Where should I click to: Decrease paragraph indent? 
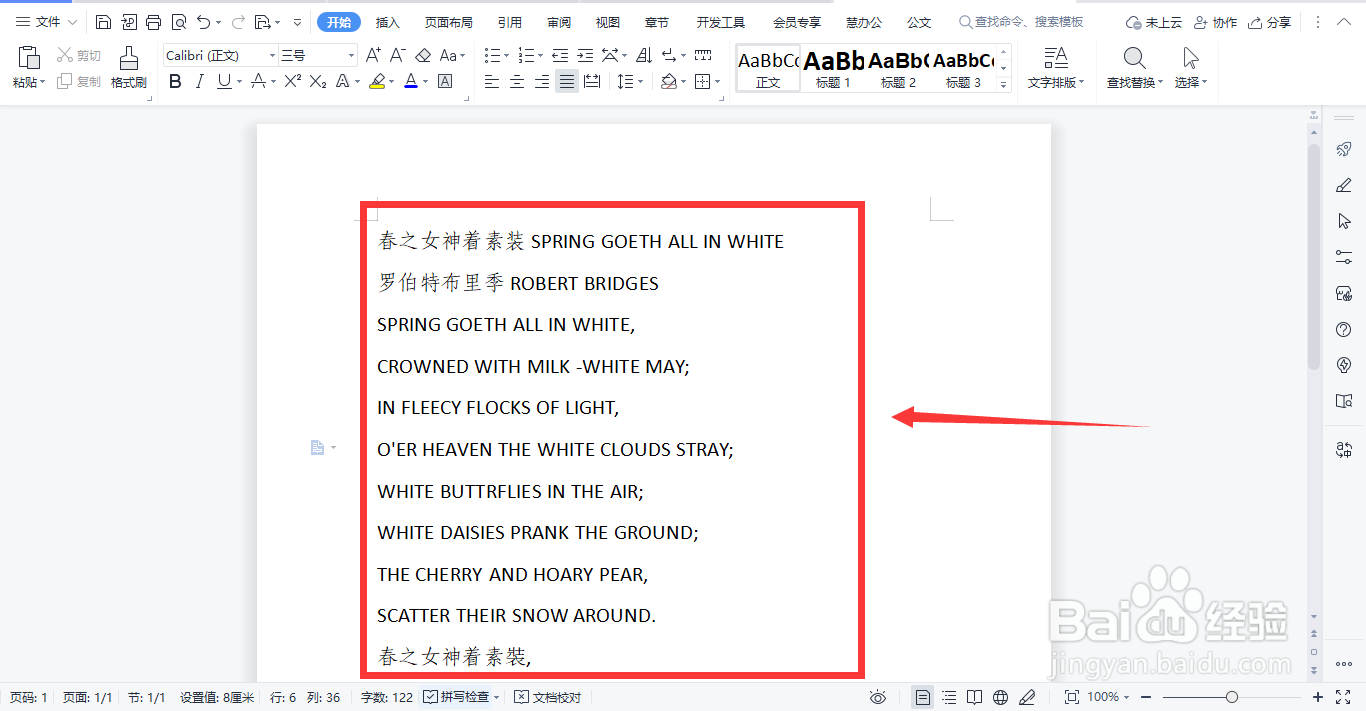[x=560, y=55]
